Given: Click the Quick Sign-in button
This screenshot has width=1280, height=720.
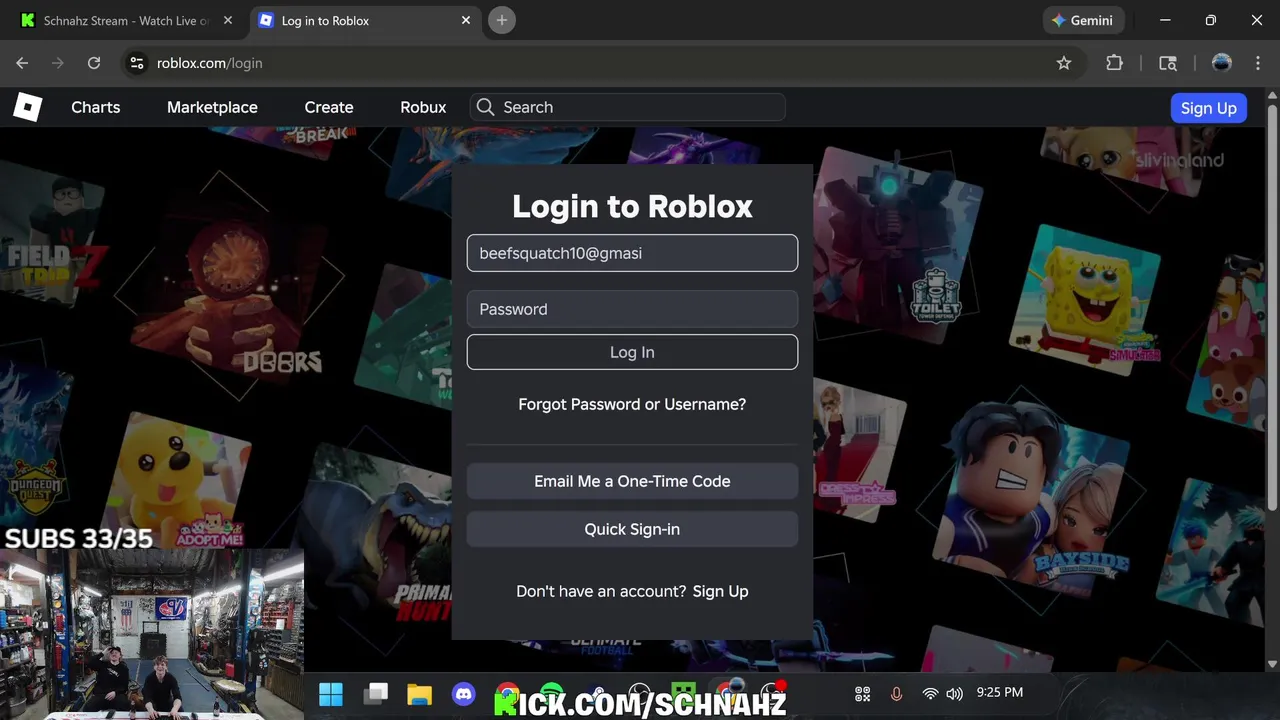Looking at the screenshot, I should [632, 529].
